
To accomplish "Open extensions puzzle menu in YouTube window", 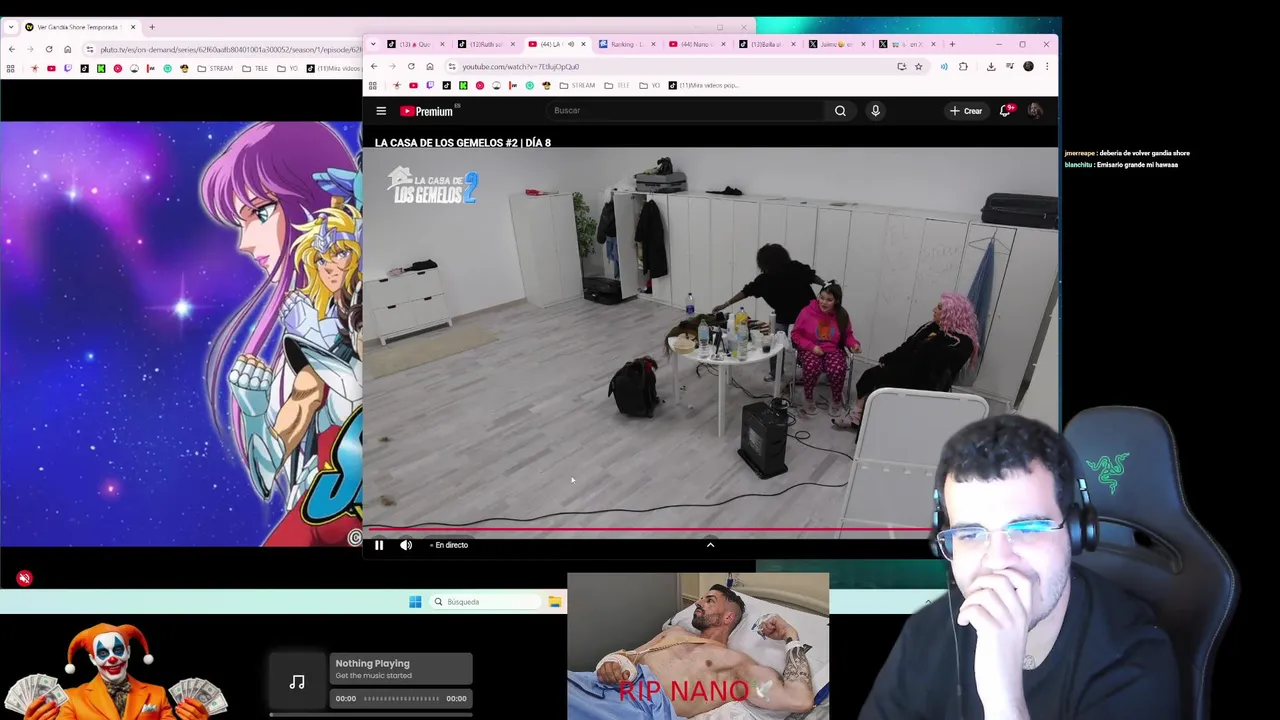I will (x=963, y=66).
